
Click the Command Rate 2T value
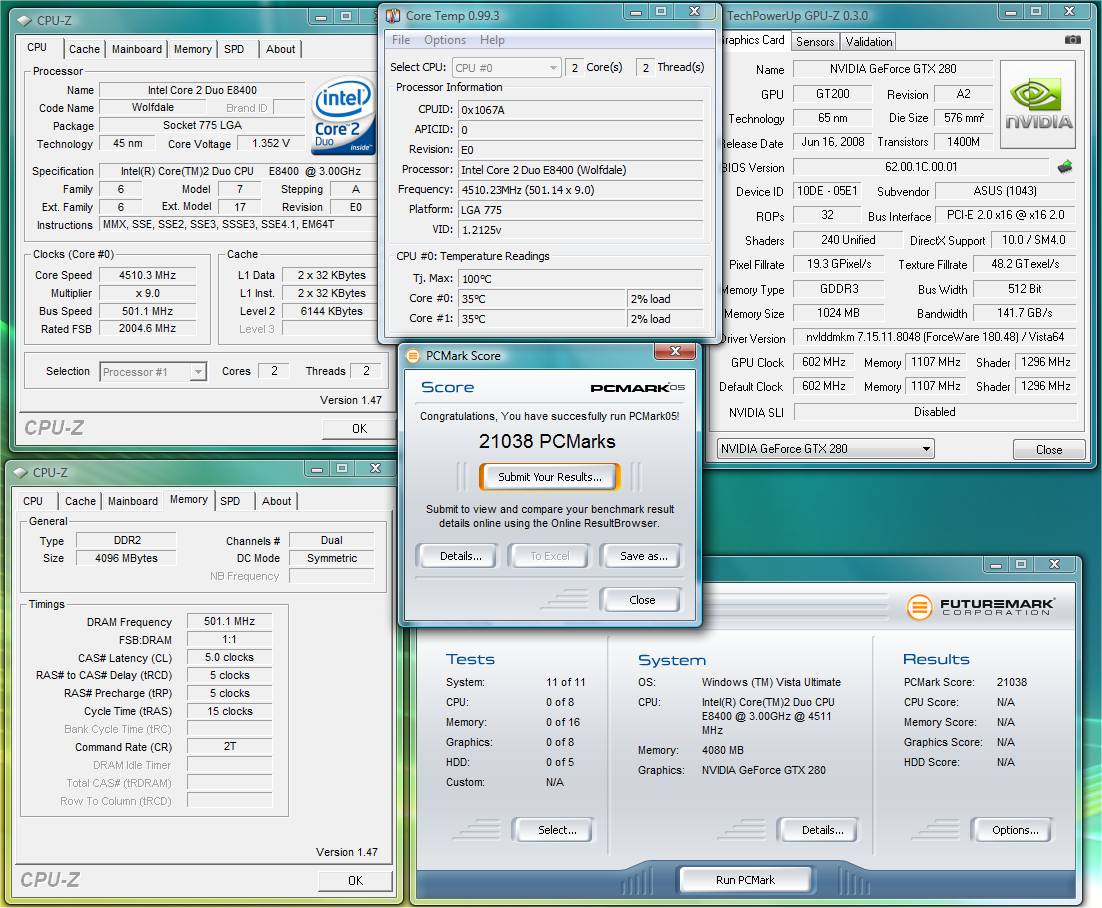click(x=230, y=746)
